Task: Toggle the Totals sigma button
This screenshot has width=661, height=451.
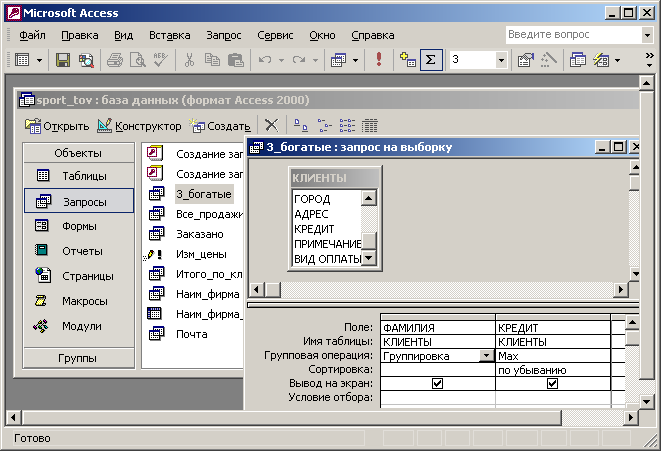Action: [431, 60]
